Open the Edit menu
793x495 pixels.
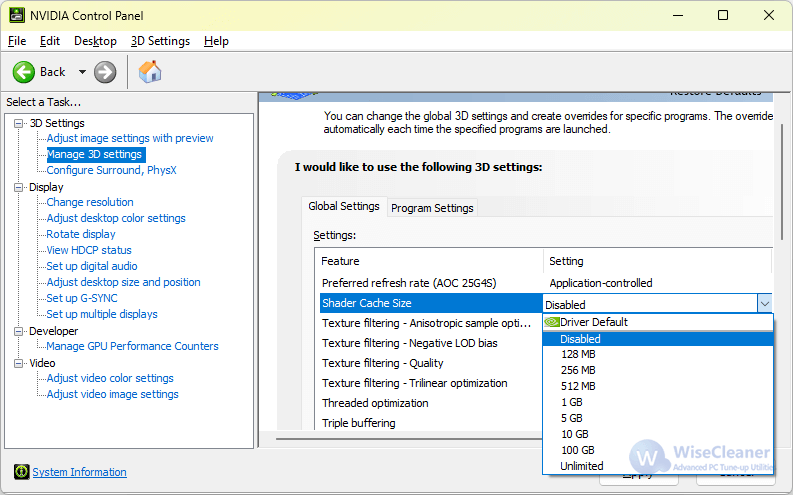click(50, 41)
